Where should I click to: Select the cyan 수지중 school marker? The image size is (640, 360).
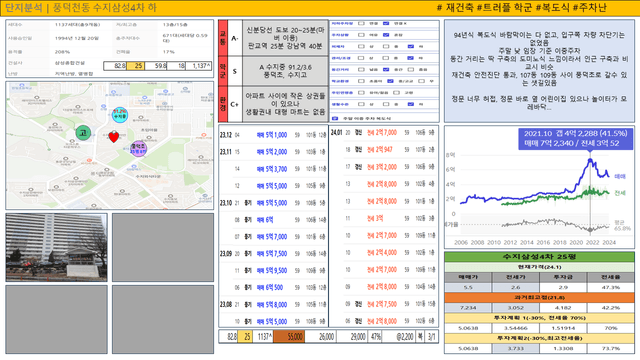click(120, 115)
